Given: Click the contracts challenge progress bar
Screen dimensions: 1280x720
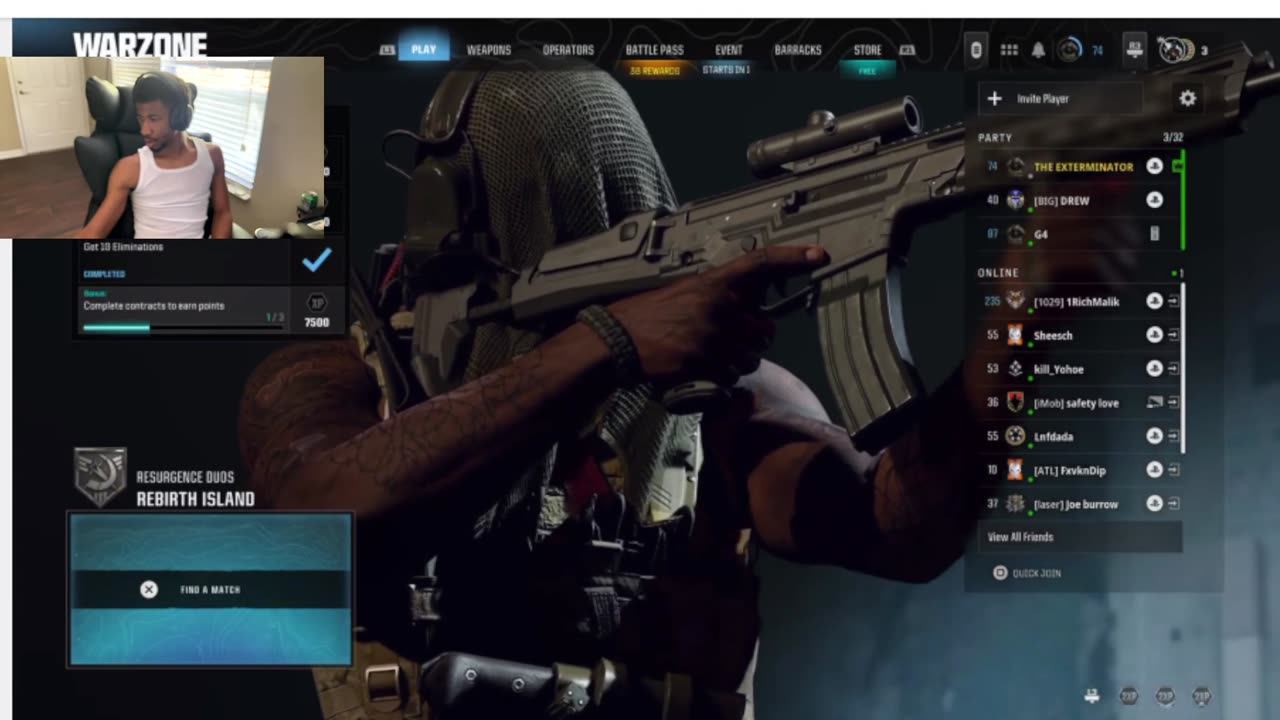Looking at the screenshot, I should coord(183,327).
